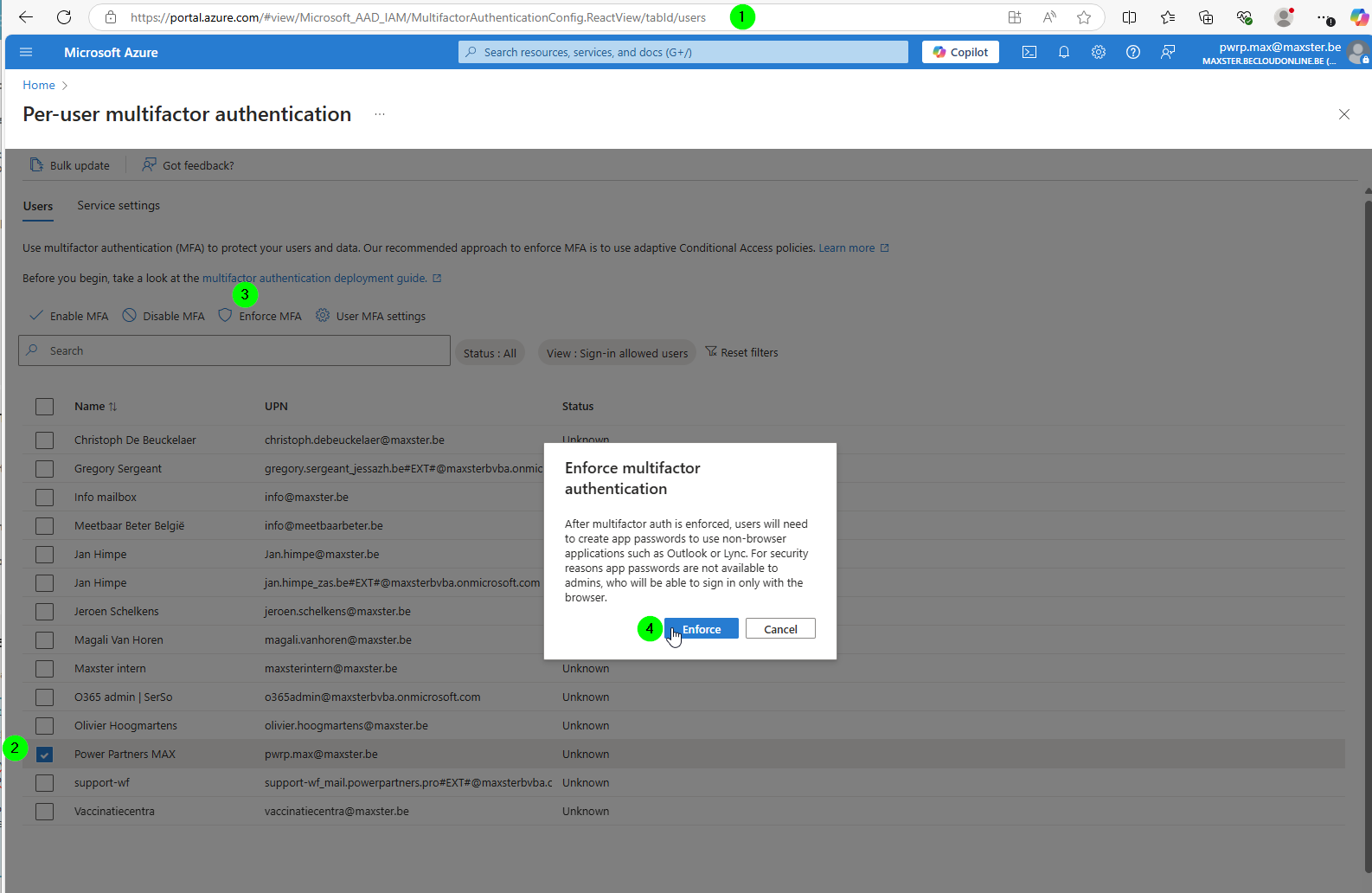
Task: Click Home breadcrumb link
Action: (x=39, y=85)
